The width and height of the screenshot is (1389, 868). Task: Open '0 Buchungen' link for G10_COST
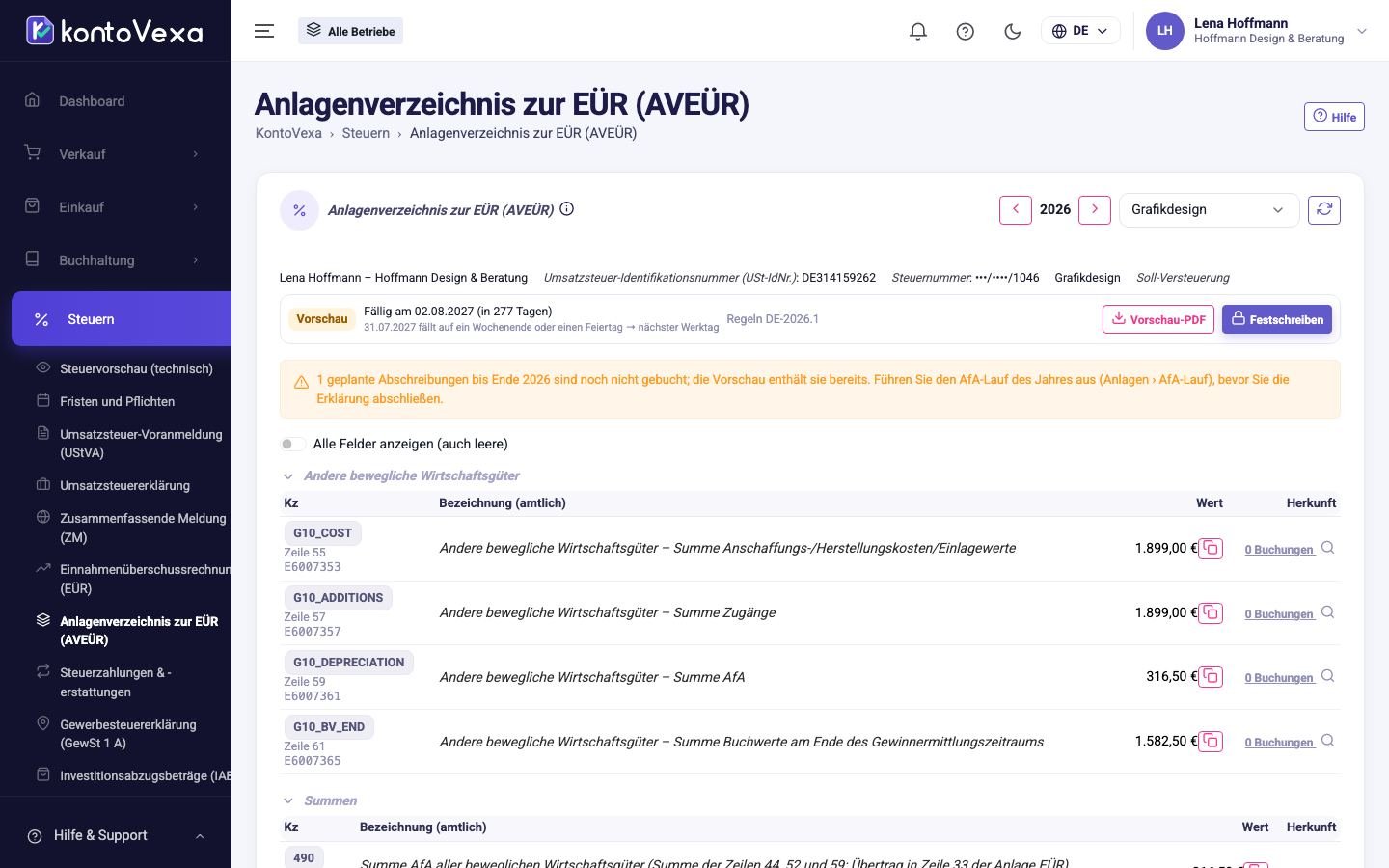pos(1279,550)
